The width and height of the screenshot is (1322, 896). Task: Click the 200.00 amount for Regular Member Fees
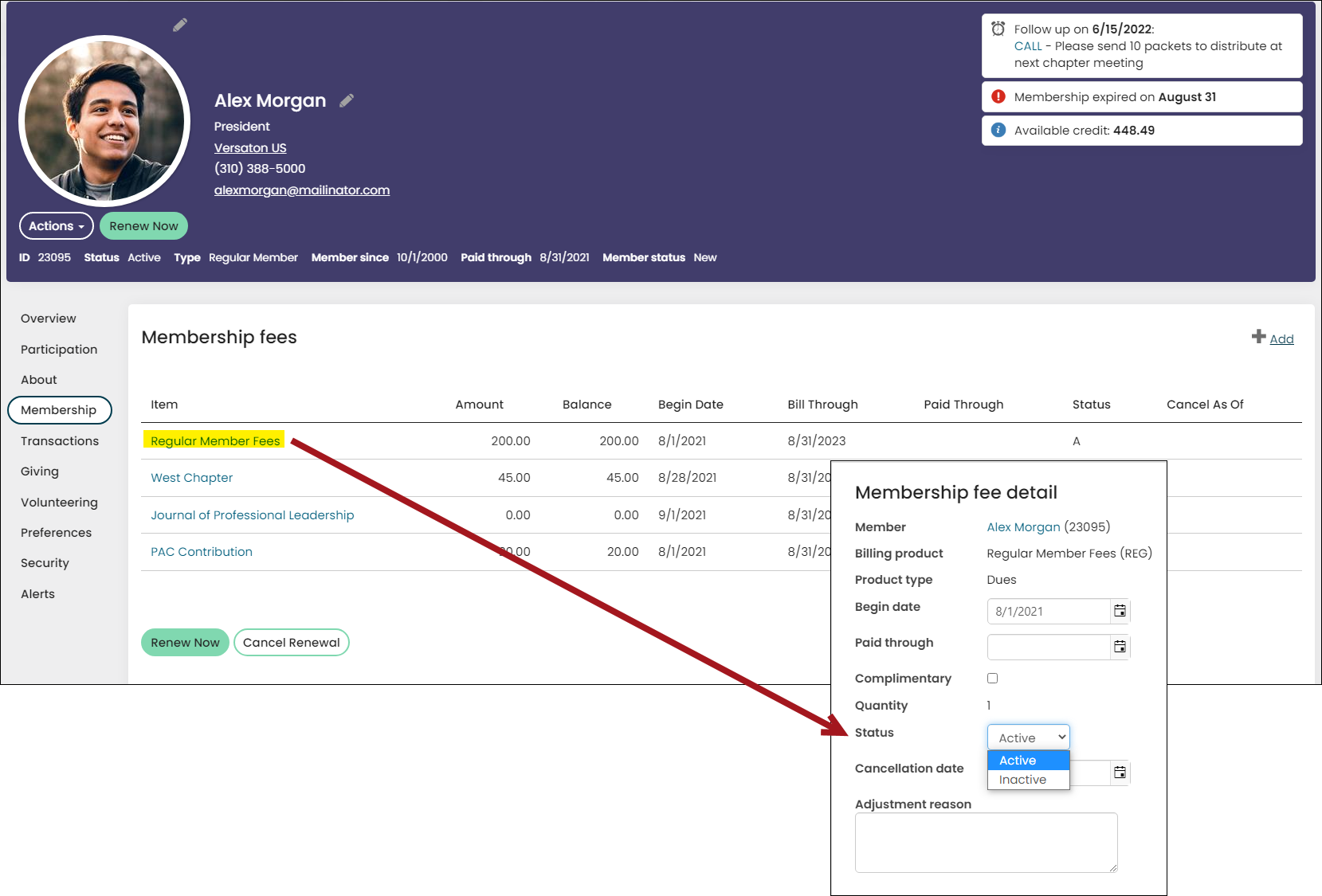(511, 441)
